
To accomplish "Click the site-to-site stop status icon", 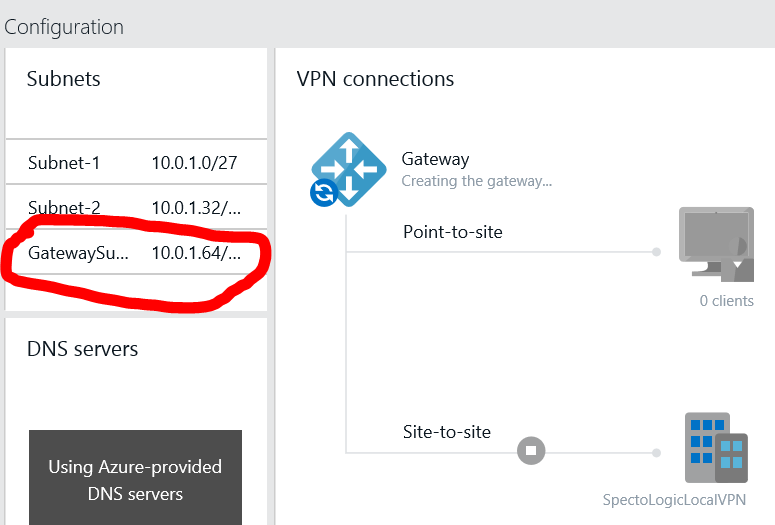I will tap(531, 451).
